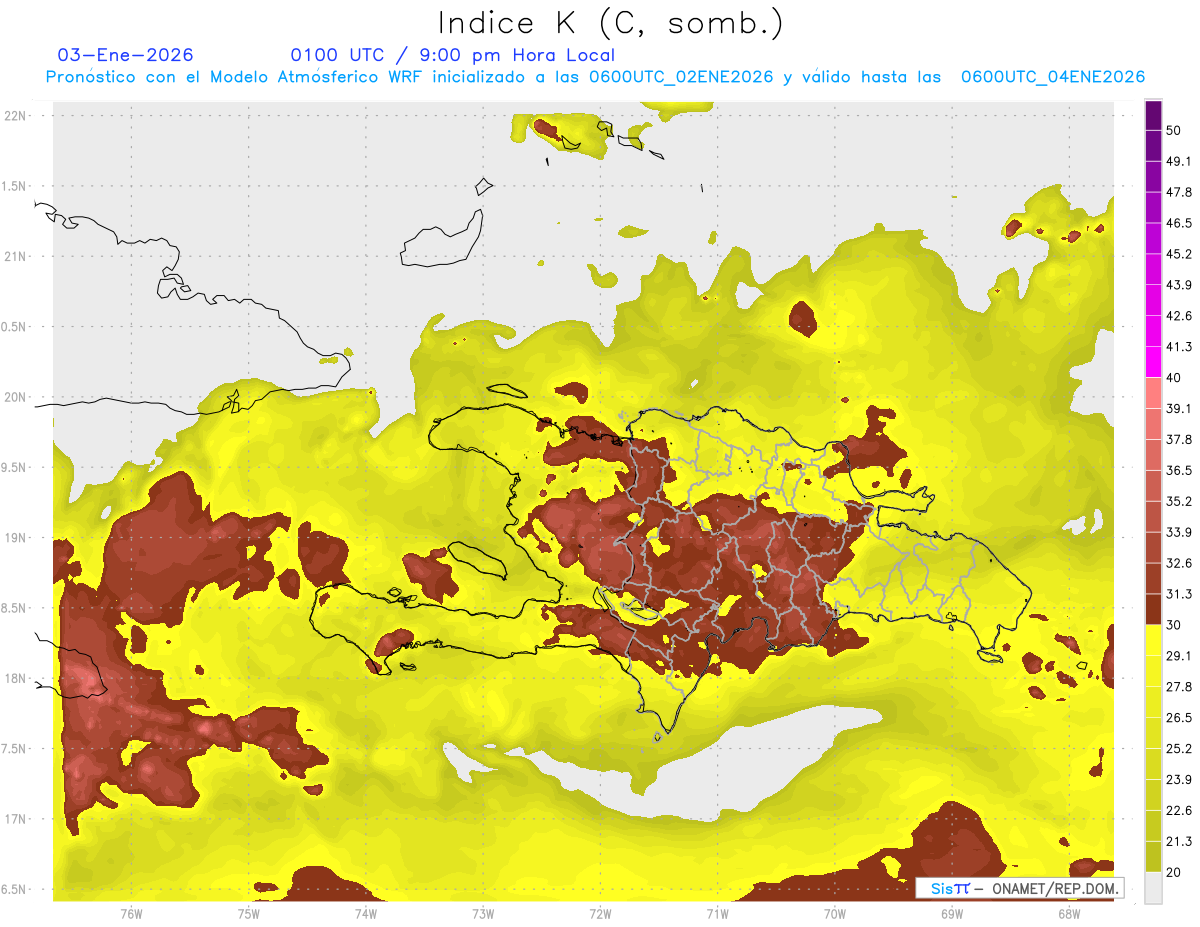The width and height of the screenshot is (1200, 927).
Task: Click the "0600UTC_04ENE2026" valid-until timestamp
Action: tap(1053, 77)
